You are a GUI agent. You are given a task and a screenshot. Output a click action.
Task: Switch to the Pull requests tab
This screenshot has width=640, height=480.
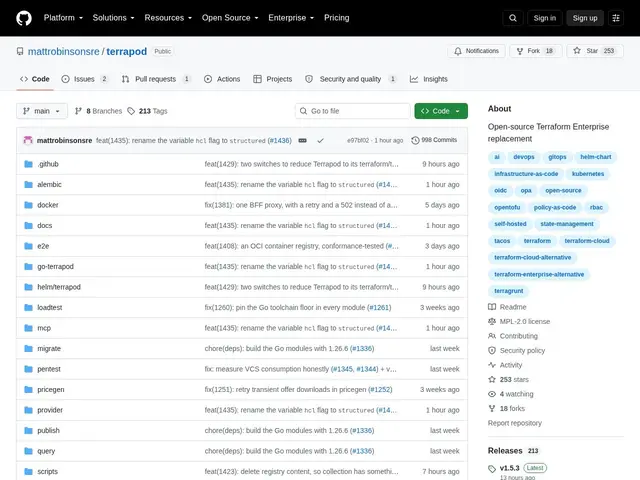click(156, 79)
